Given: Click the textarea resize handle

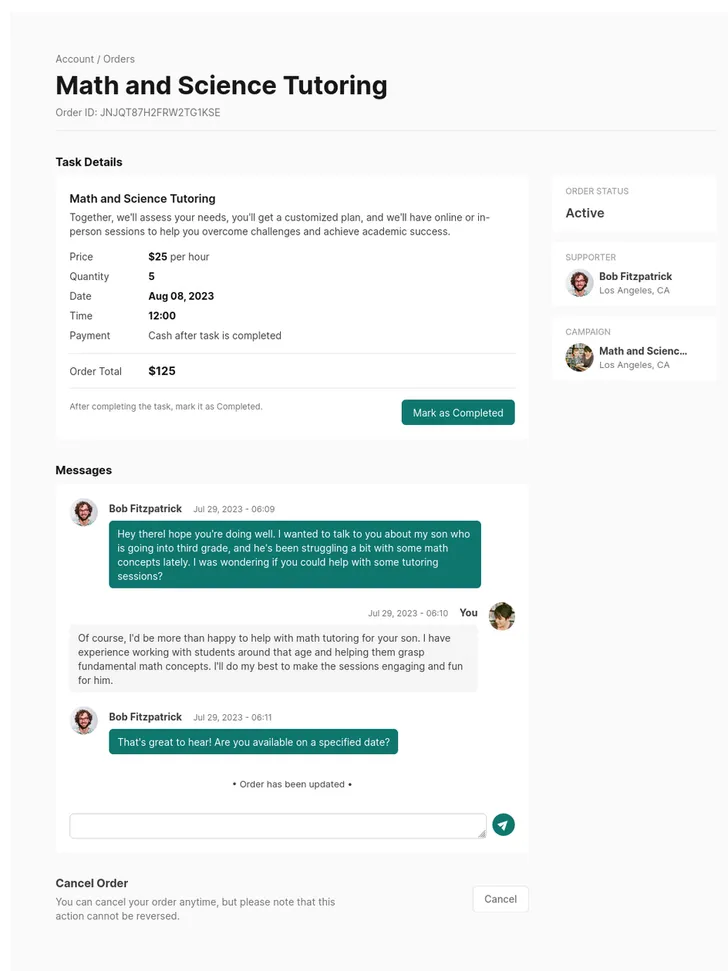Looking at the screenshot, I should (481, 833).
